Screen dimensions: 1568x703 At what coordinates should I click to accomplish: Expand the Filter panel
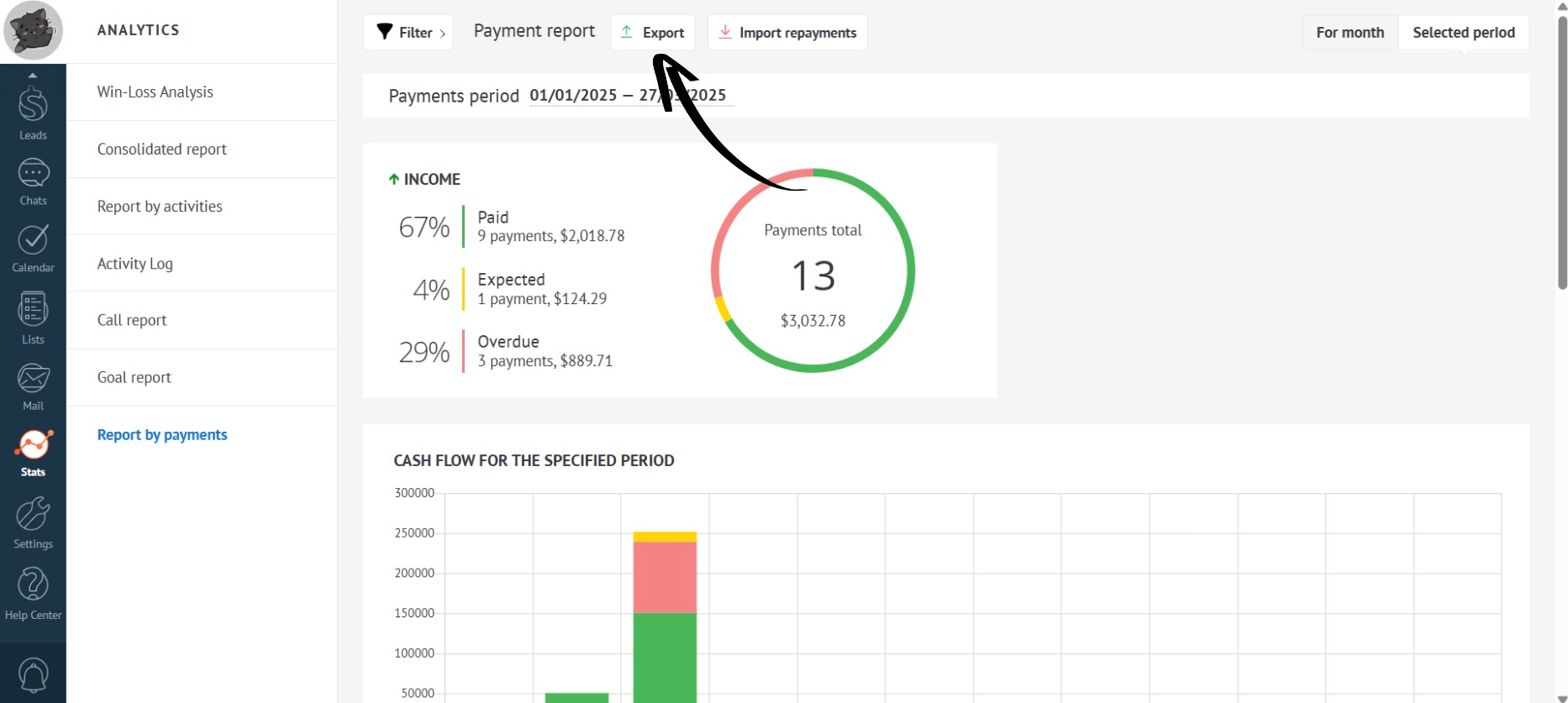tap(408, 33)
